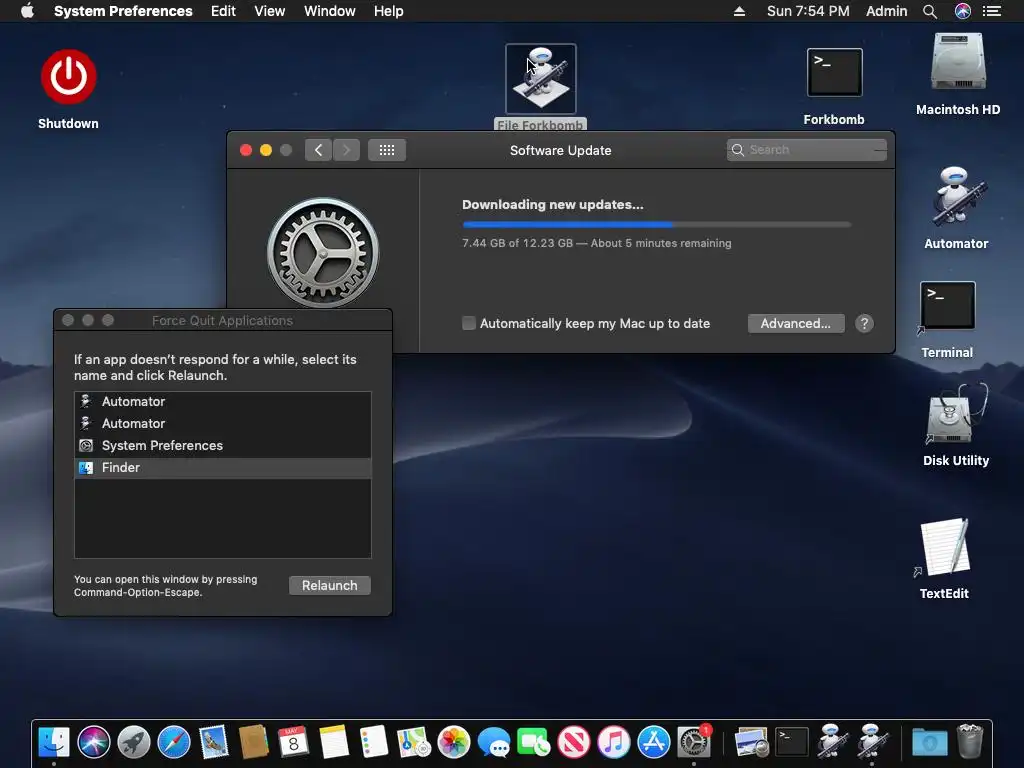This screenshot has height=768, width=1024.
Task: Open the System Preferences menu in the menu bar
Action: [123, 11]
